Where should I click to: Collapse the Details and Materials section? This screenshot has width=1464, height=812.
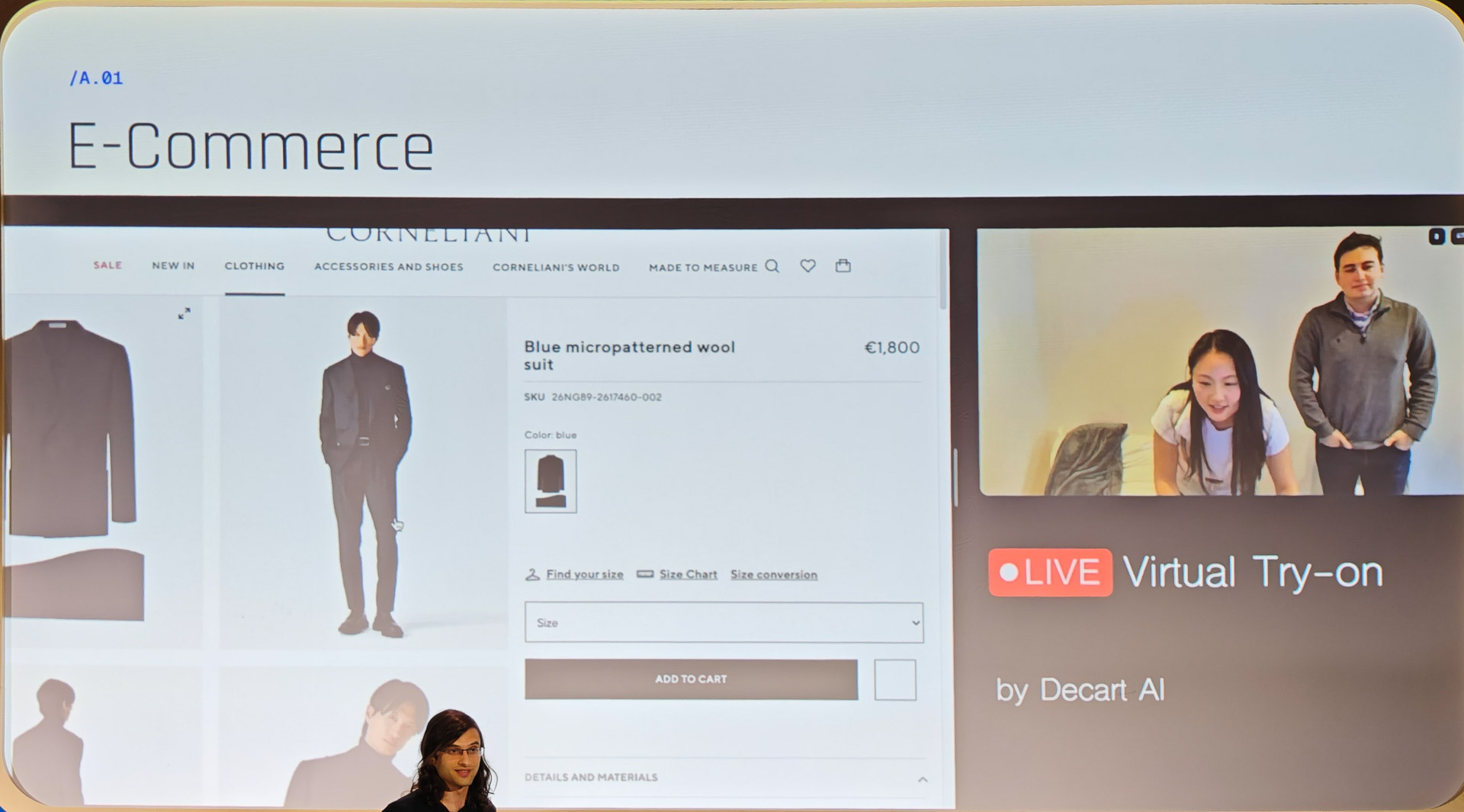coord(922,779)
